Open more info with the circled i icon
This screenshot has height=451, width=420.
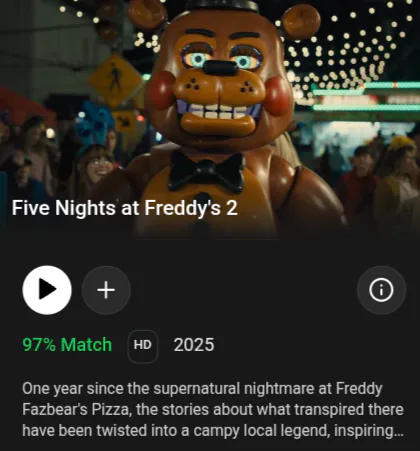coord(381,290)
